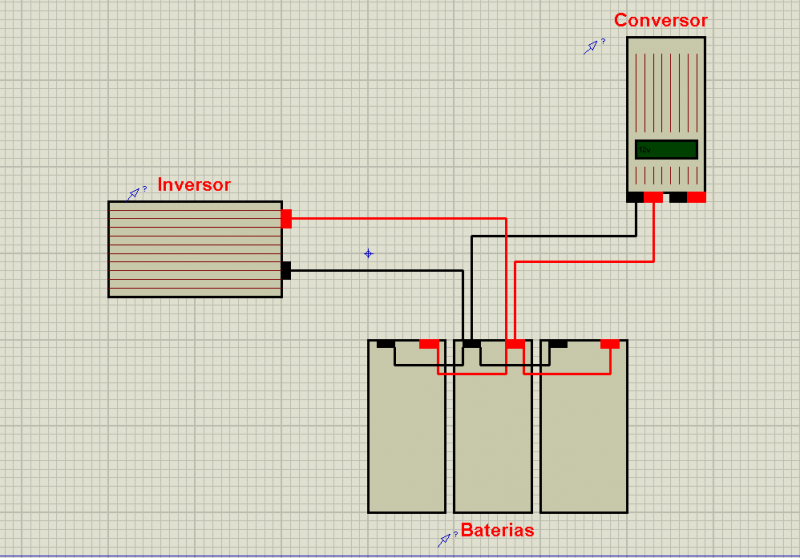The image size is (800, 558).
Task: Click the Conversor first red terminal
Action: pyautogui.click(x=654, y=197)
